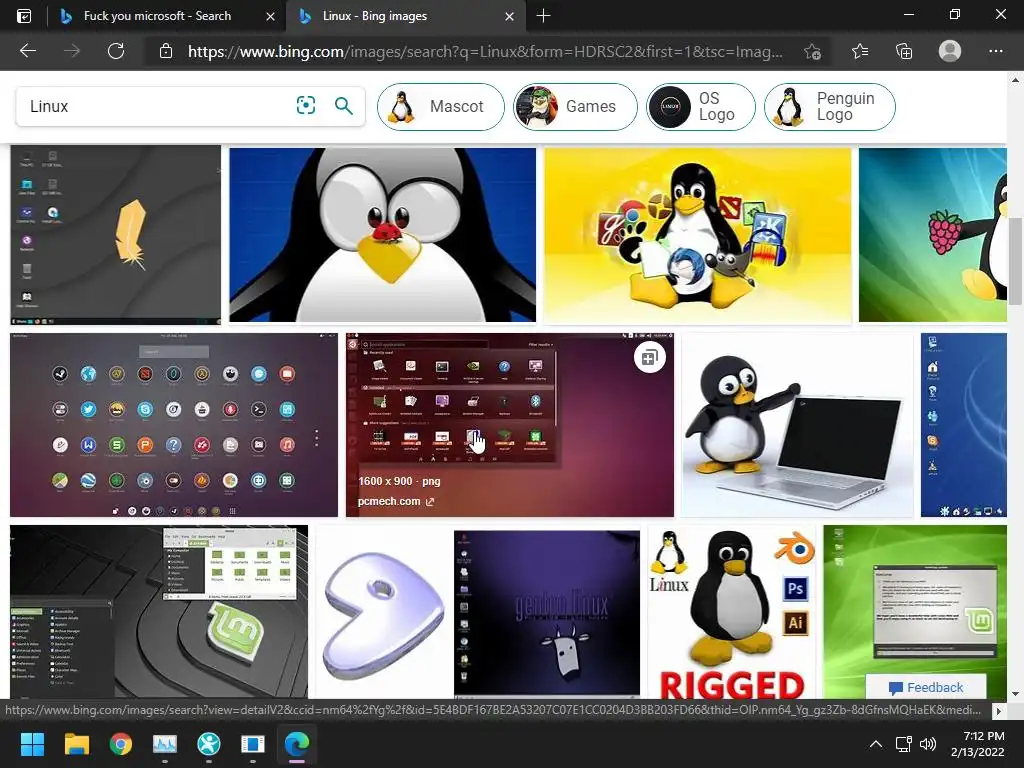Open the blue desktop screenshot thumbnail
Viewport: 1024px width, 768px height.
coord(964,425)
